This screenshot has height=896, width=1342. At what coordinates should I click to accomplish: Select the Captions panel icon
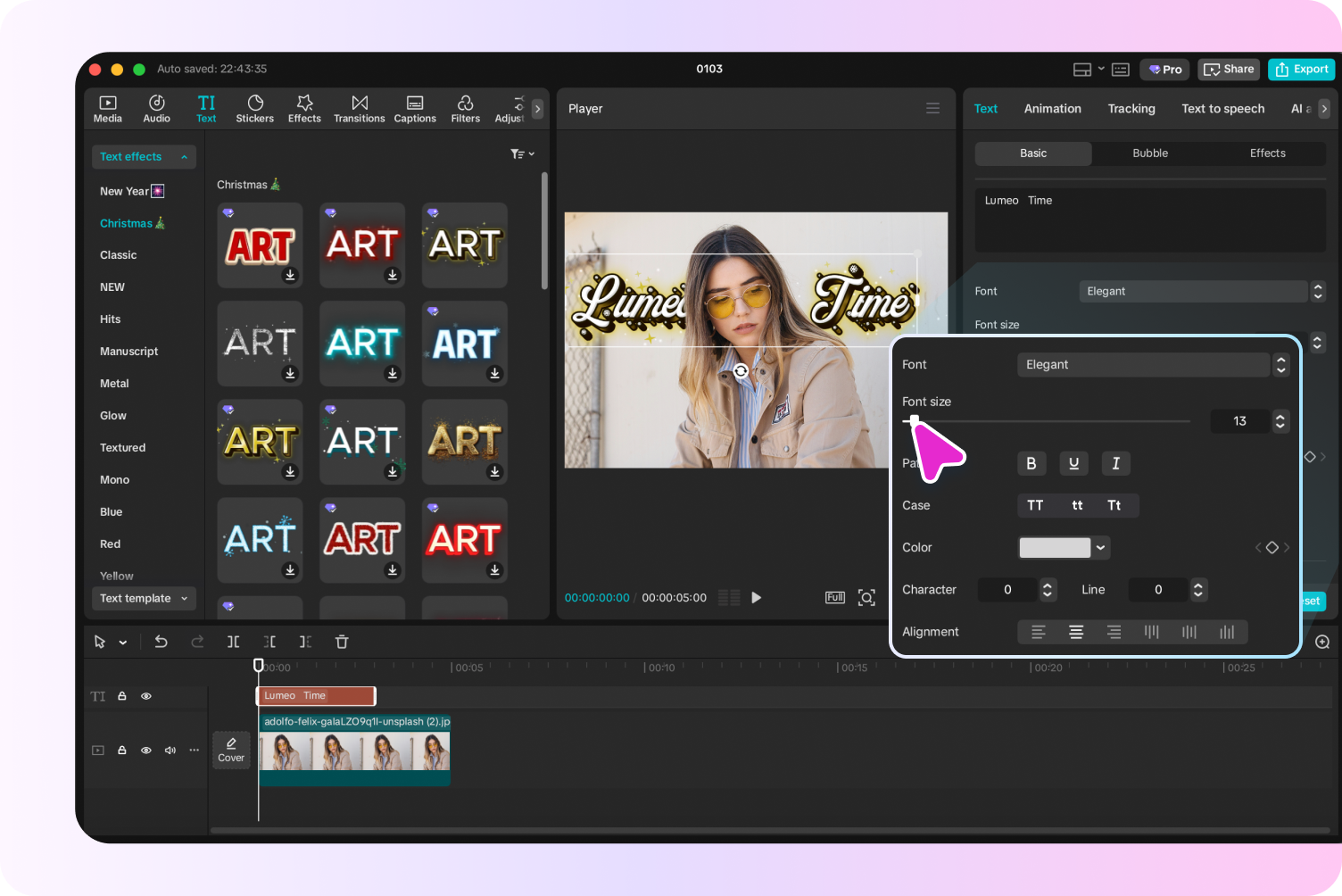click(x=414, y=108)
